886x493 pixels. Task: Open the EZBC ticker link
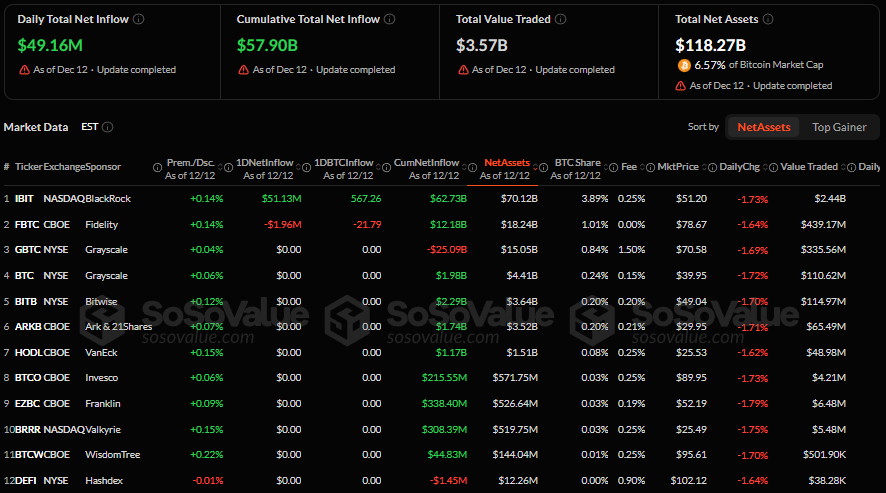tap(27, 404)
